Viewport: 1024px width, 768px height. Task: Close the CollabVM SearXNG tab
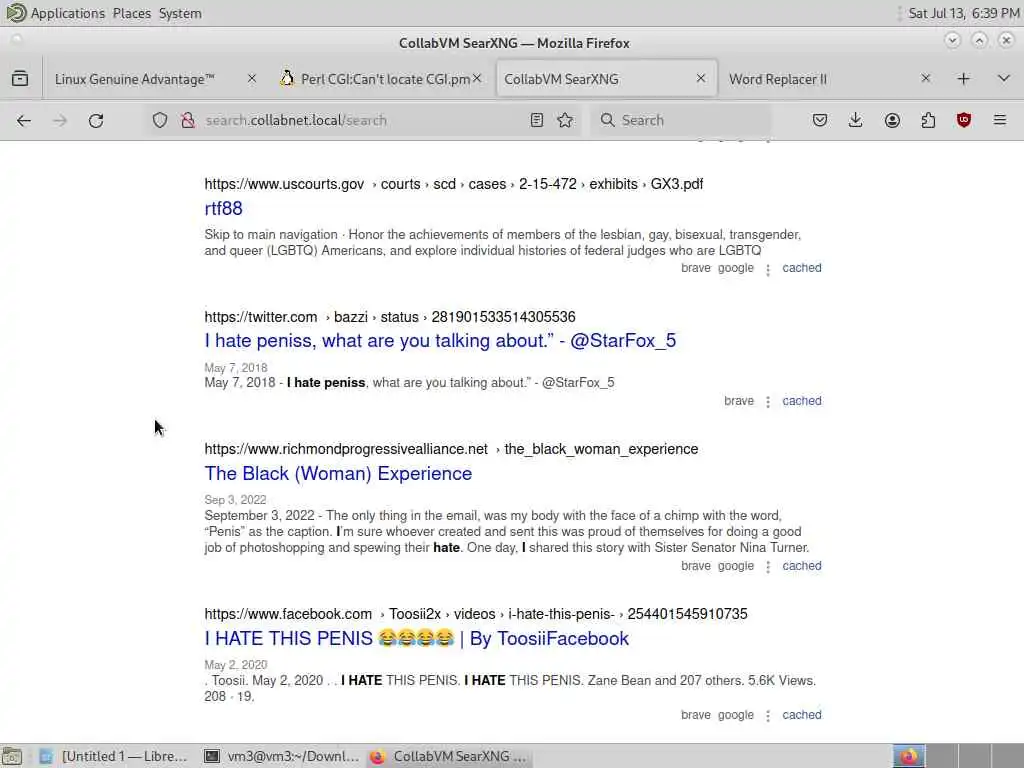pyautogui.click(x=701, y=78)
